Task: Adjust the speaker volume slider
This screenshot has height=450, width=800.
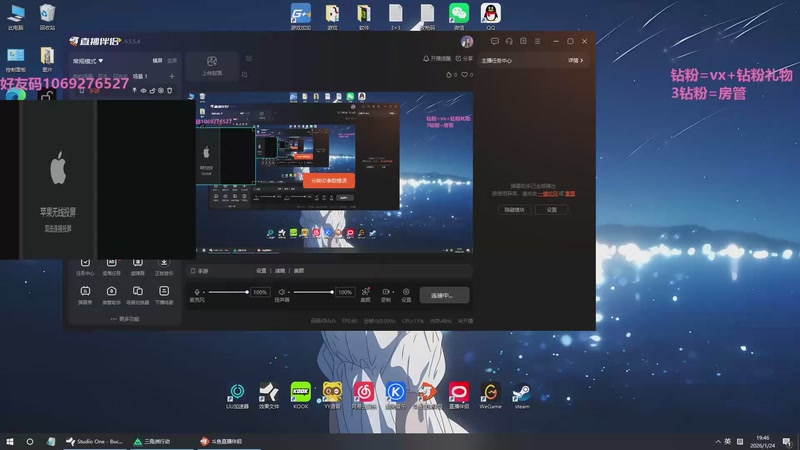Action: pos(313,292)
